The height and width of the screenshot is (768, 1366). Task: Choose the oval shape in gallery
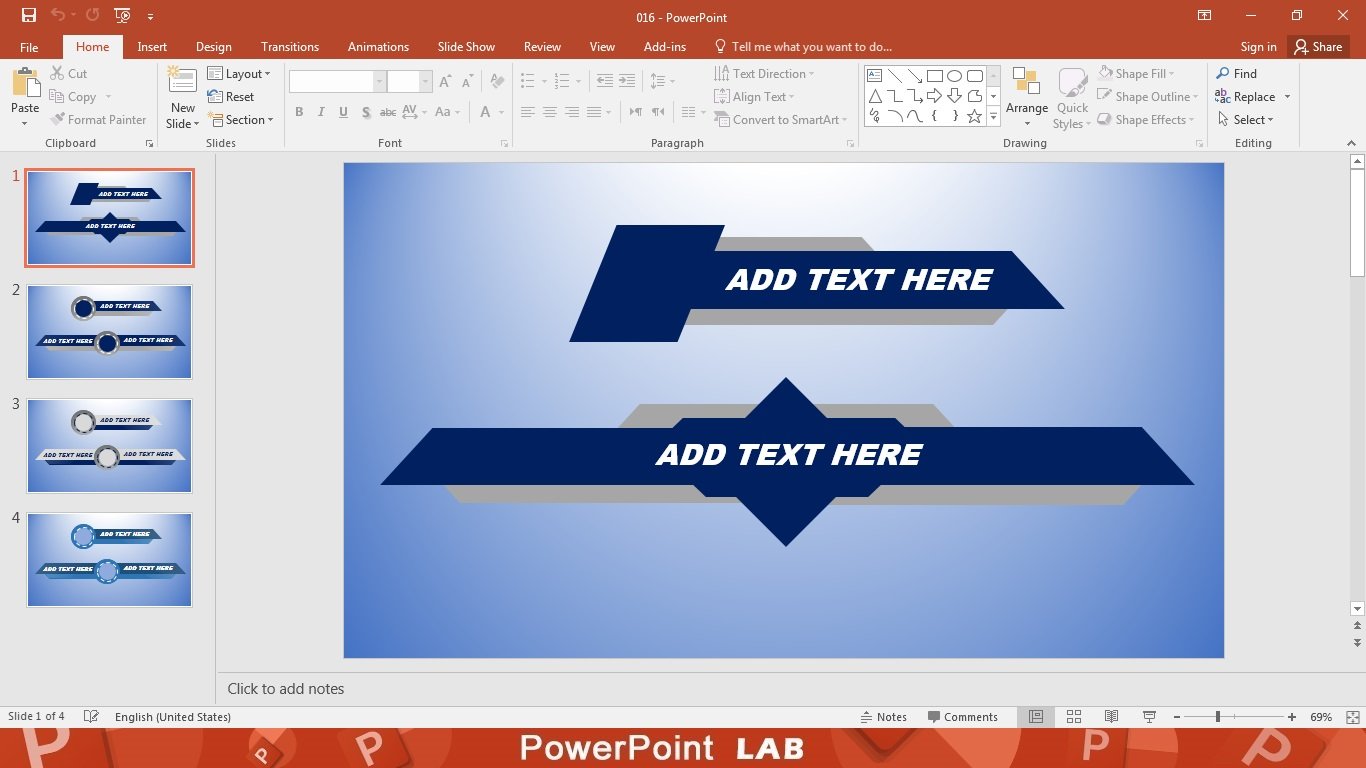(954, 76)
